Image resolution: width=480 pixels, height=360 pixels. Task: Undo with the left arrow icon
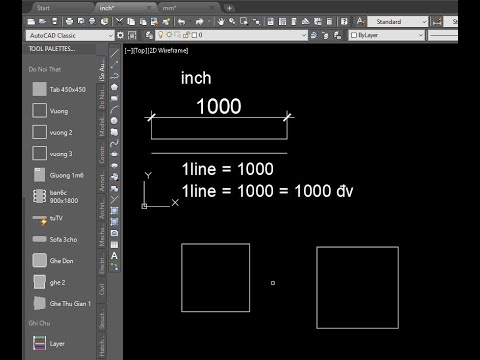coord(182,22)
